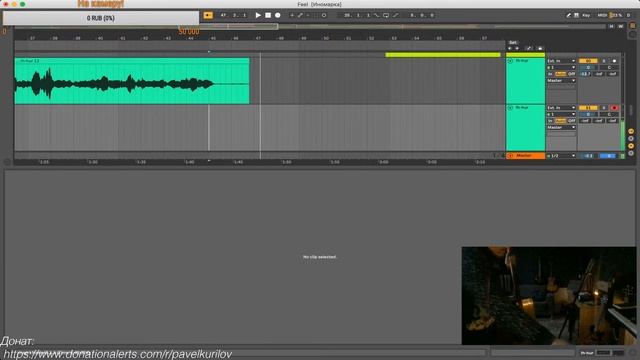Open first track input channel dropdown
The height and width of the screenshot is (360, 640).
point(561,67)
